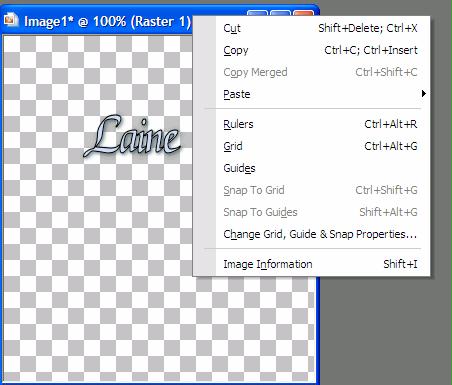Open Image Information from the menu

click(312, 264)
